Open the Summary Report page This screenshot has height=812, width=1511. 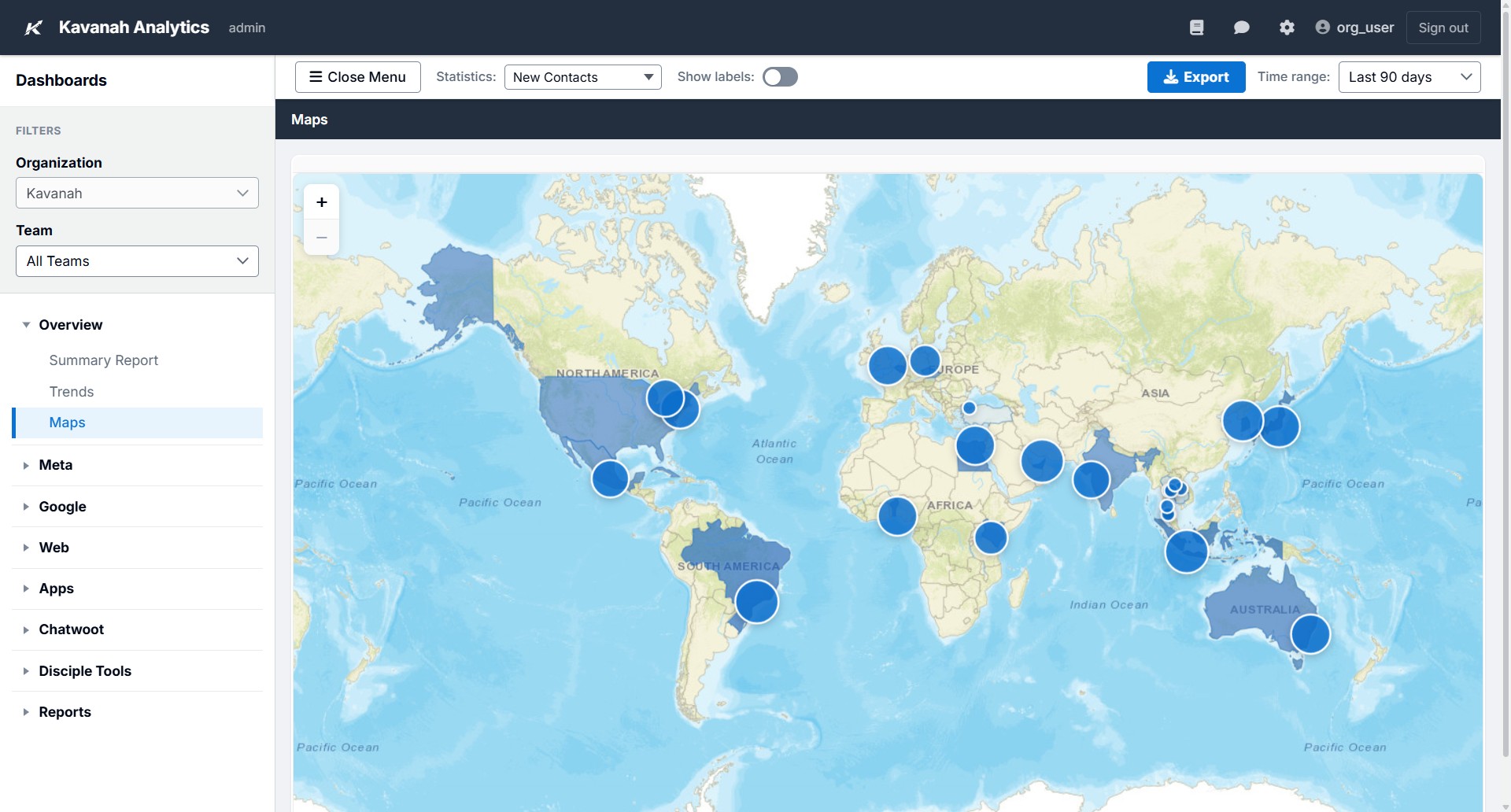104,360
